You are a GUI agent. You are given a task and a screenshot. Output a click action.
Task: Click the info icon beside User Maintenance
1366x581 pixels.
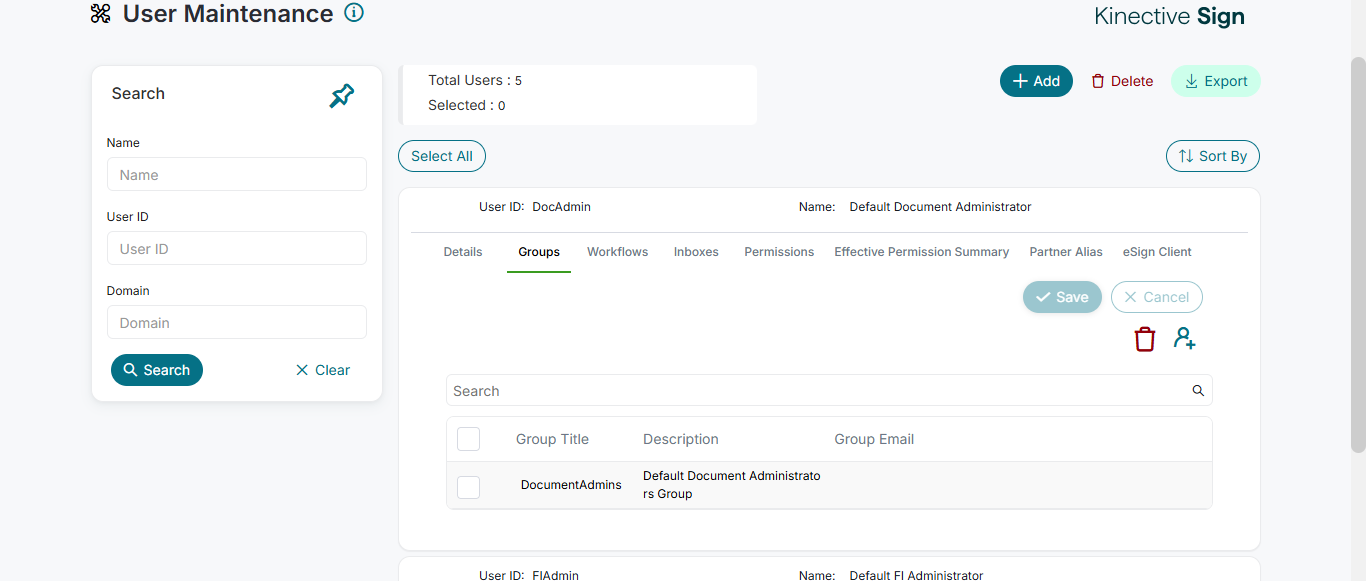tap(354, 13)
